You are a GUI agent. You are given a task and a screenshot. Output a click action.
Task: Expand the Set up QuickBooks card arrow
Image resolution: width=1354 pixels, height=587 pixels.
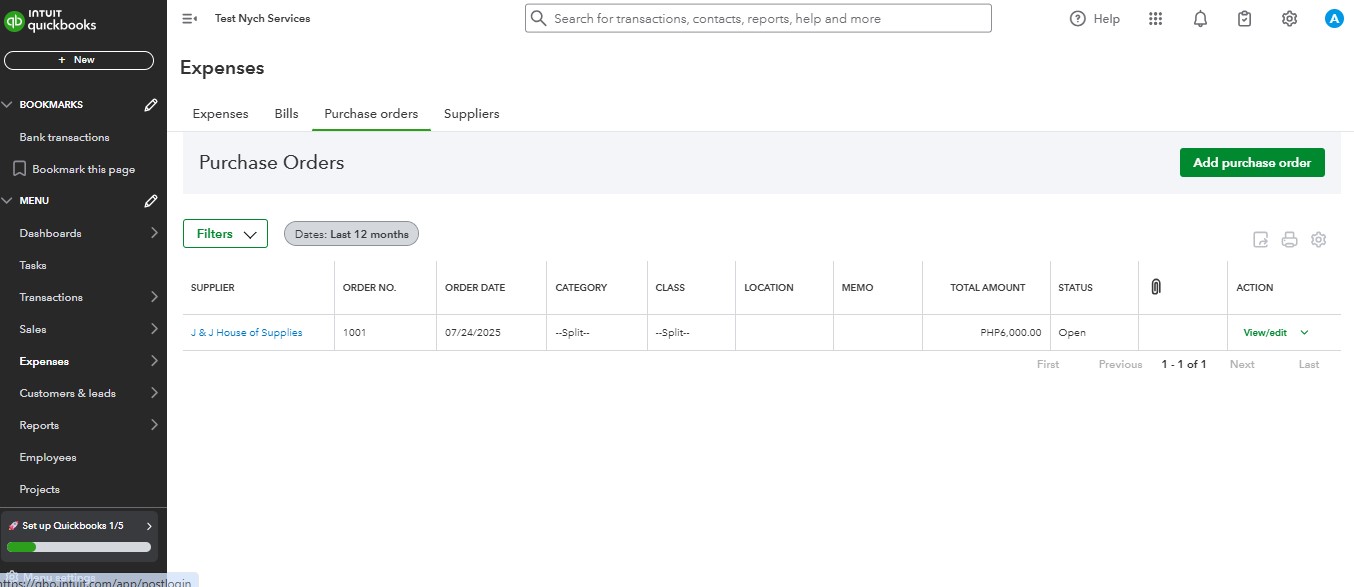(x=149, y=526)
